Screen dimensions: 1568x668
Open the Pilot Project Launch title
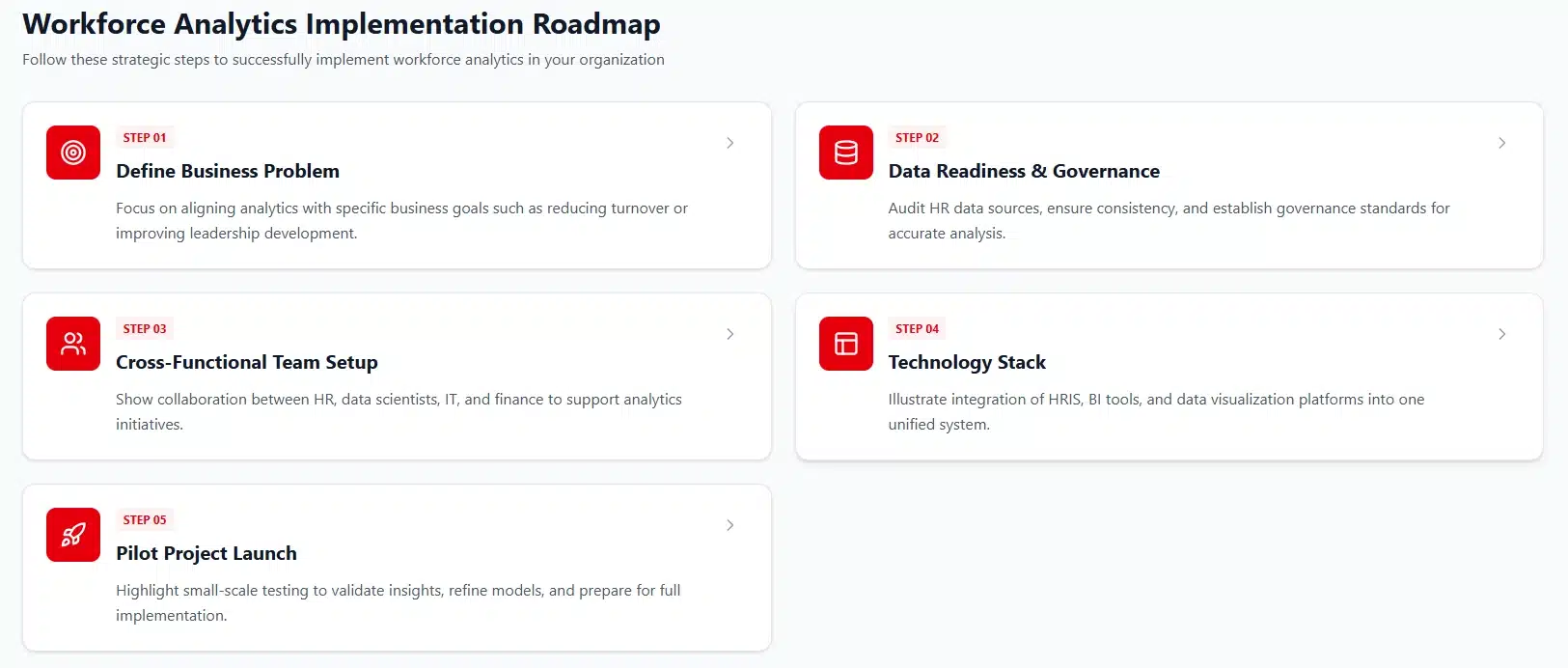(x=206, y=553)
